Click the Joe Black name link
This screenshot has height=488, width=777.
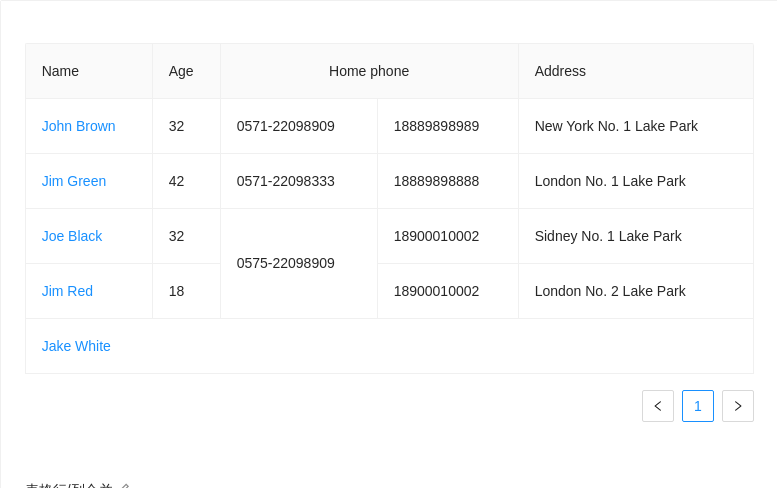72,236
